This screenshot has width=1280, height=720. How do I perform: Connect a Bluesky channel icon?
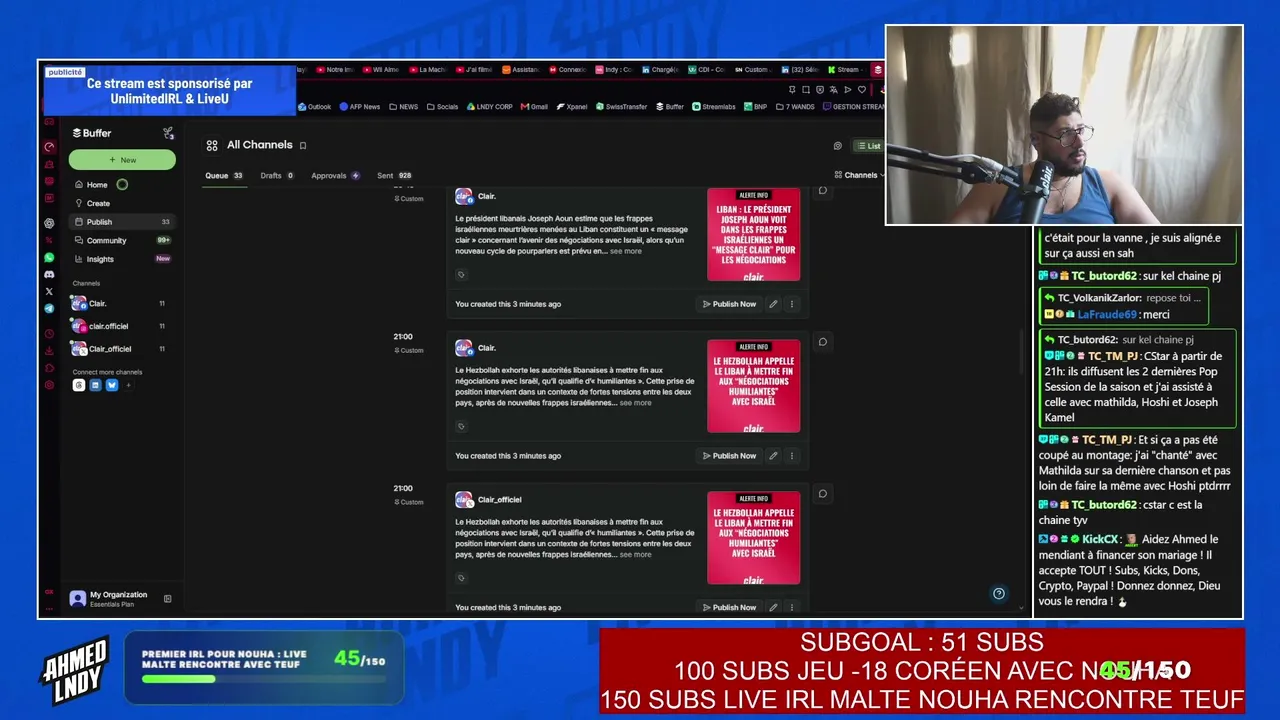[111, 385]
